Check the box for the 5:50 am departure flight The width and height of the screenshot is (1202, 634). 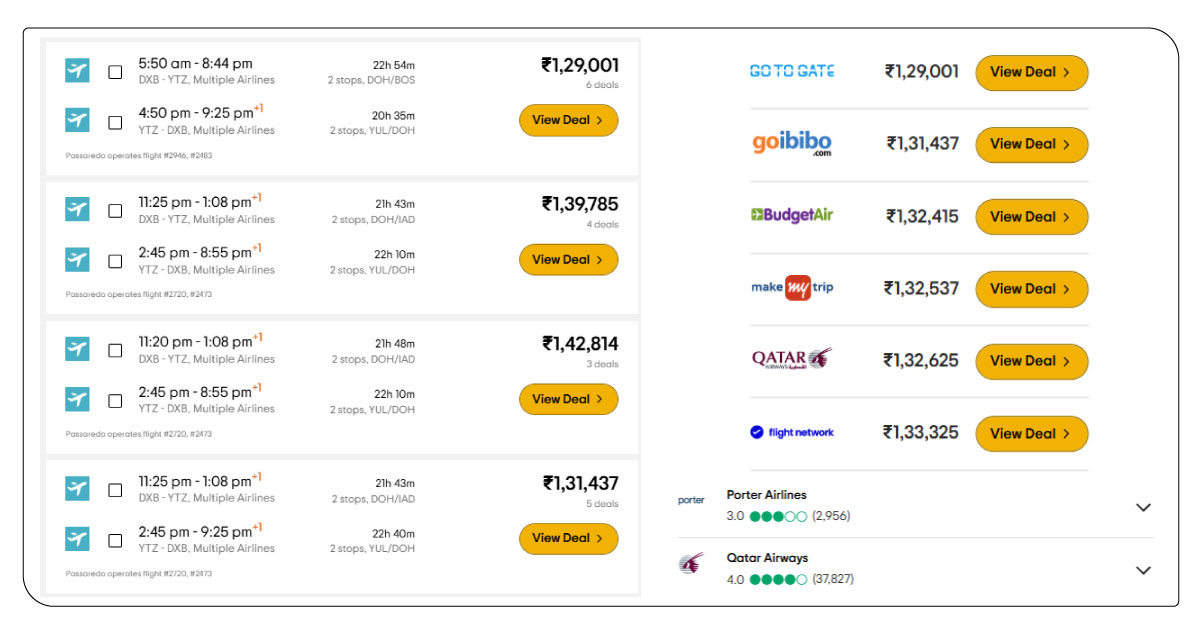[113, 70]
